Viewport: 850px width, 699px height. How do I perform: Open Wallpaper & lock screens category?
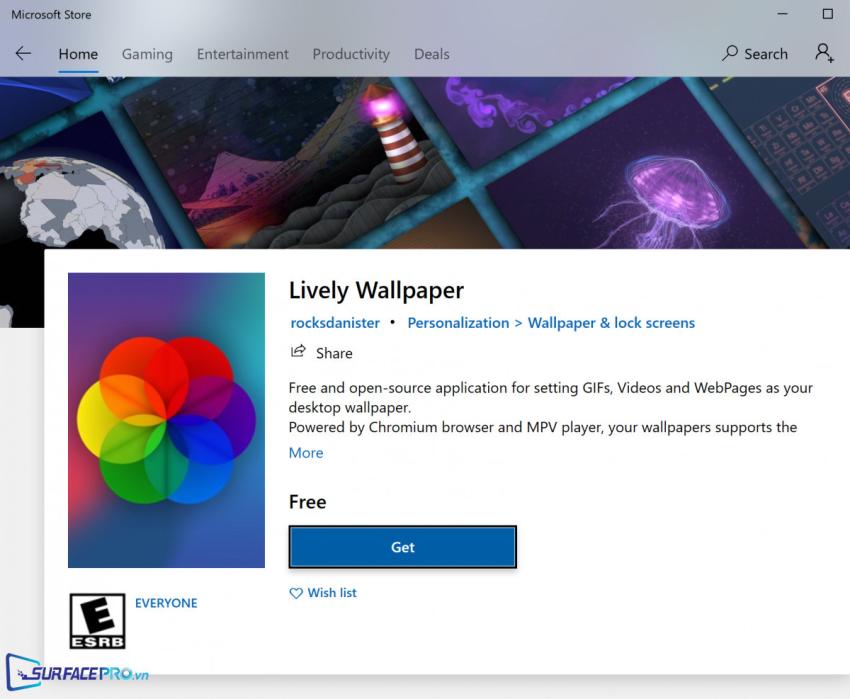pos(611,323)
